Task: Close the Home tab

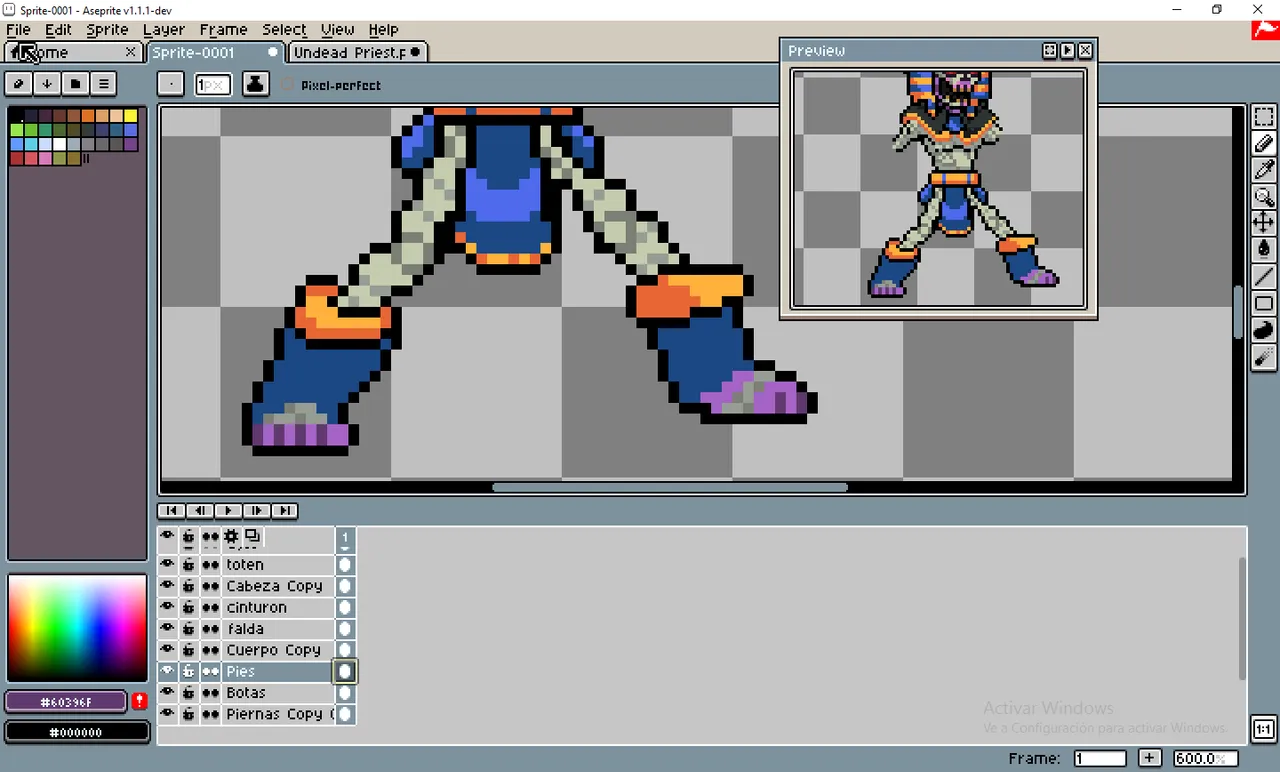Action: 130,52
